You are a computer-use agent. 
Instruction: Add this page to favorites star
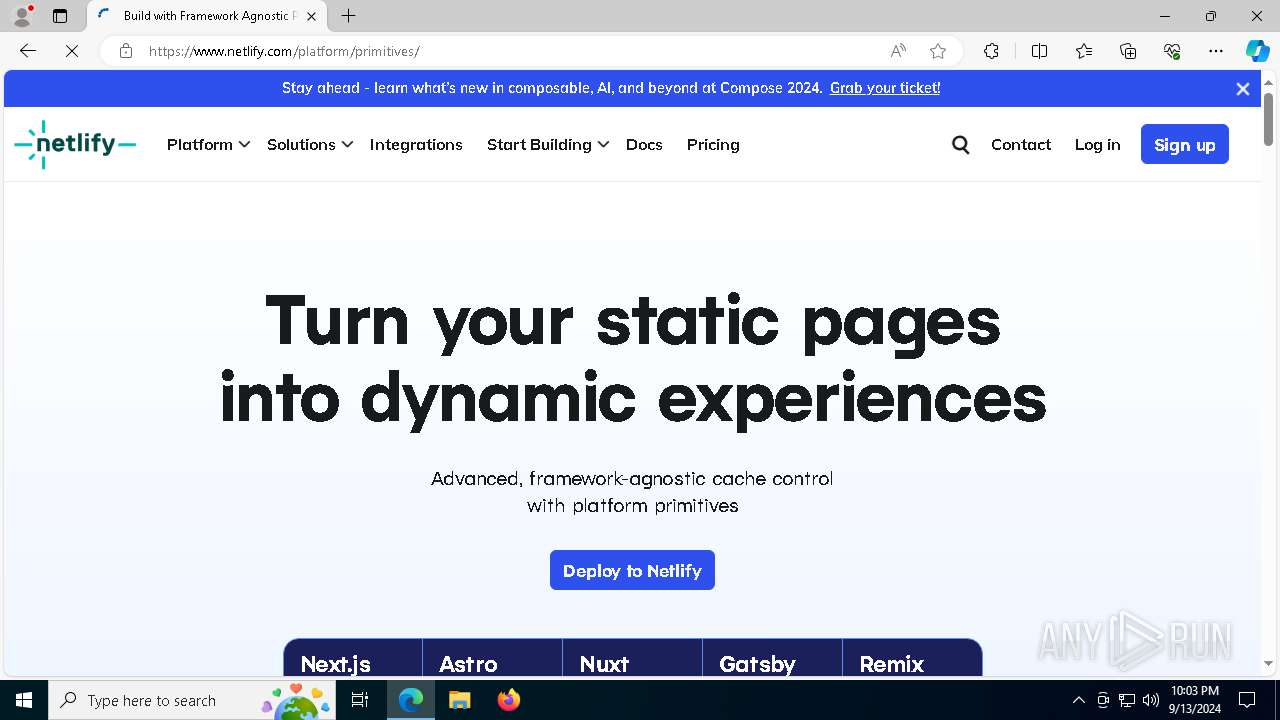click(x=937, y=51)
